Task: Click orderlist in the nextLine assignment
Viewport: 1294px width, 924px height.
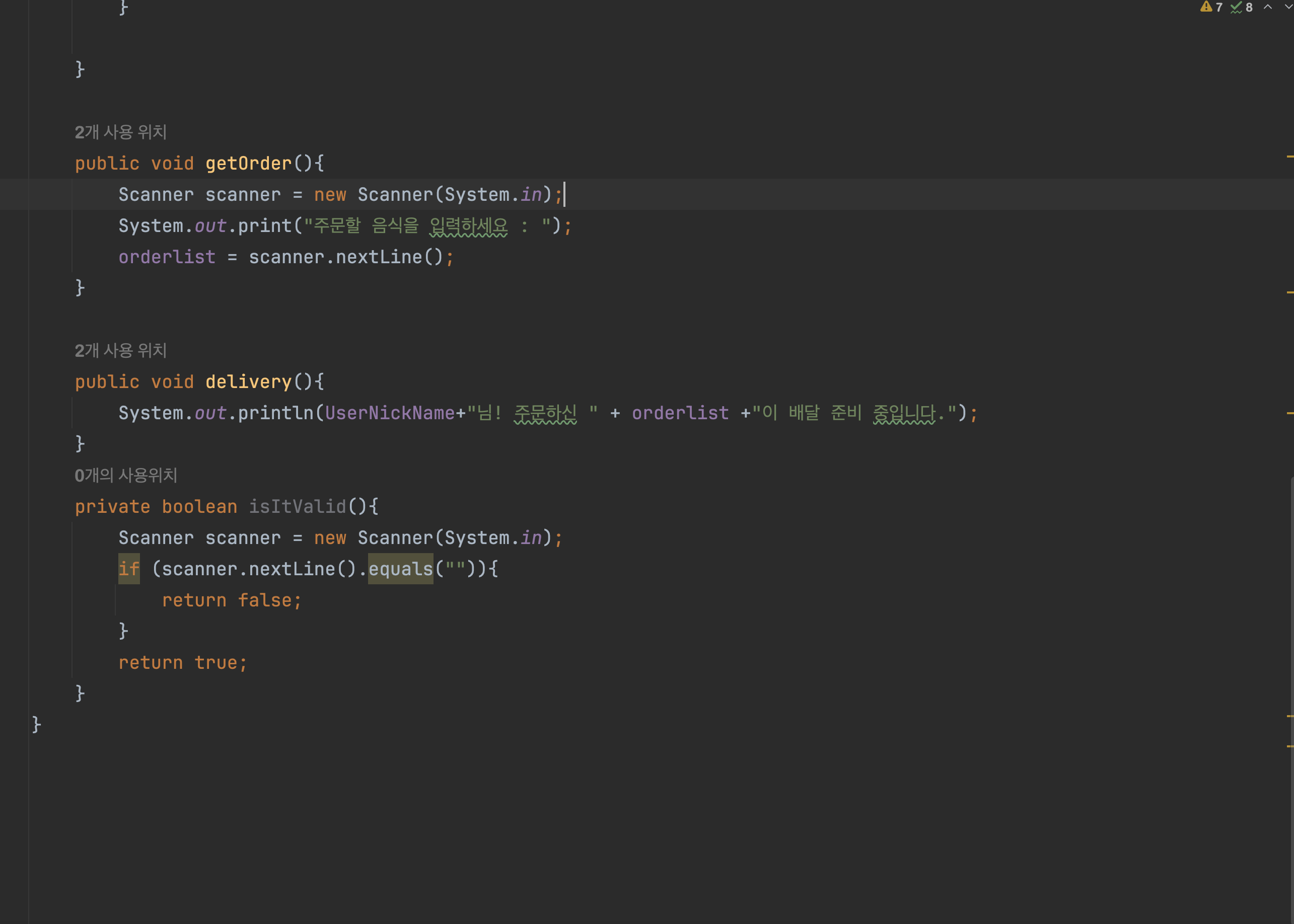Action: click(167, 257)
